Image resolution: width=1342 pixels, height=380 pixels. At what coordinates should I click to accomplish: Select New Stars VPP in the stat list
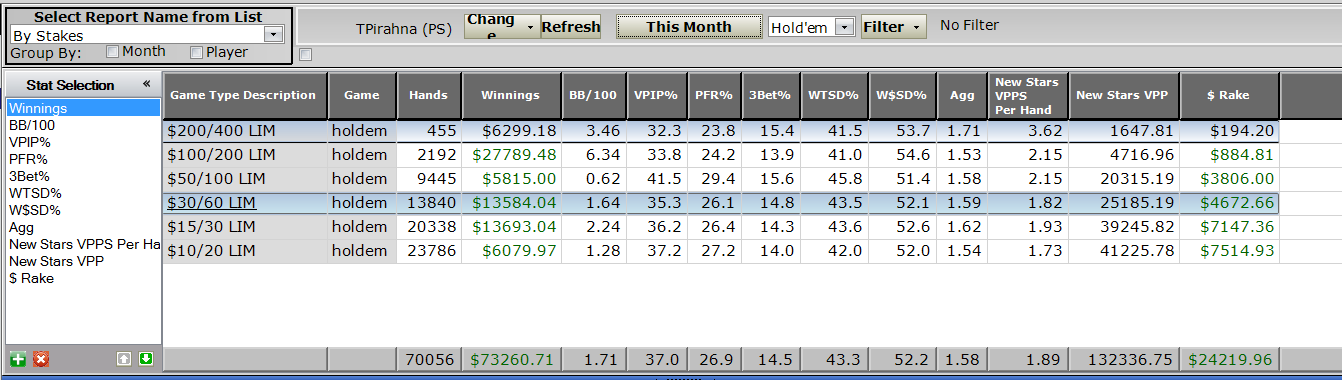[x=83, y=261]
